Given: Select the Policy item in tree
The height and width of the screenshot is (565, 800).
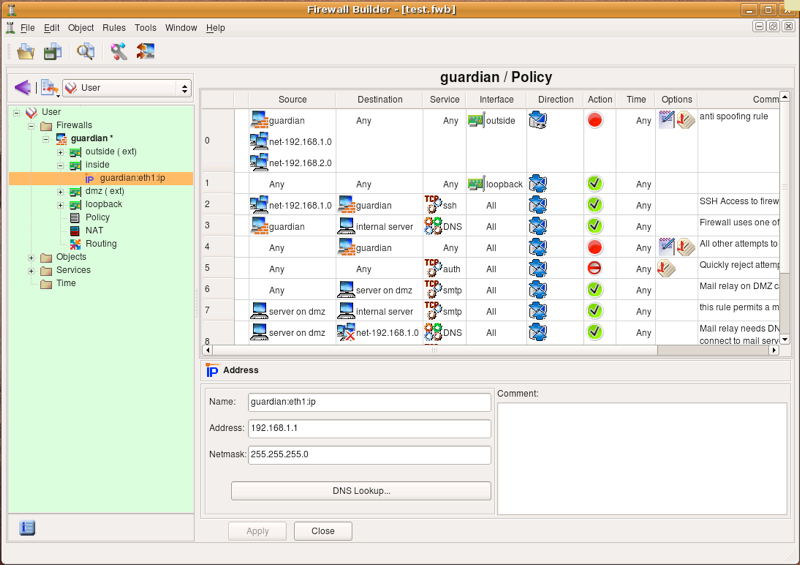Looking at the screenshot, I should pyautogui.click(x=97, y=217).
